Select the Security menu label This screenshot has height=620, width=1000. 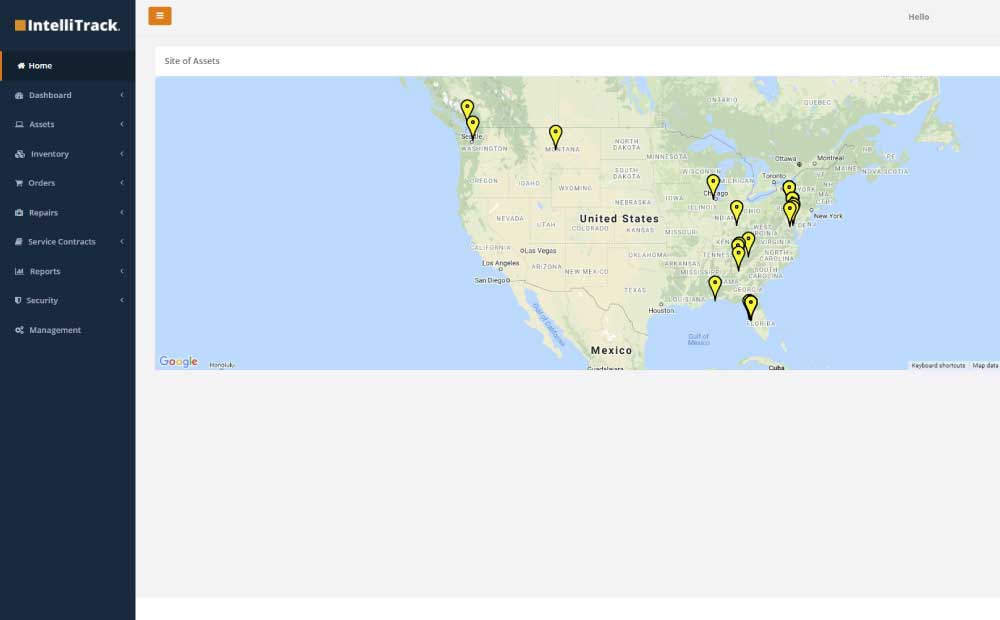tap(42, 301)
